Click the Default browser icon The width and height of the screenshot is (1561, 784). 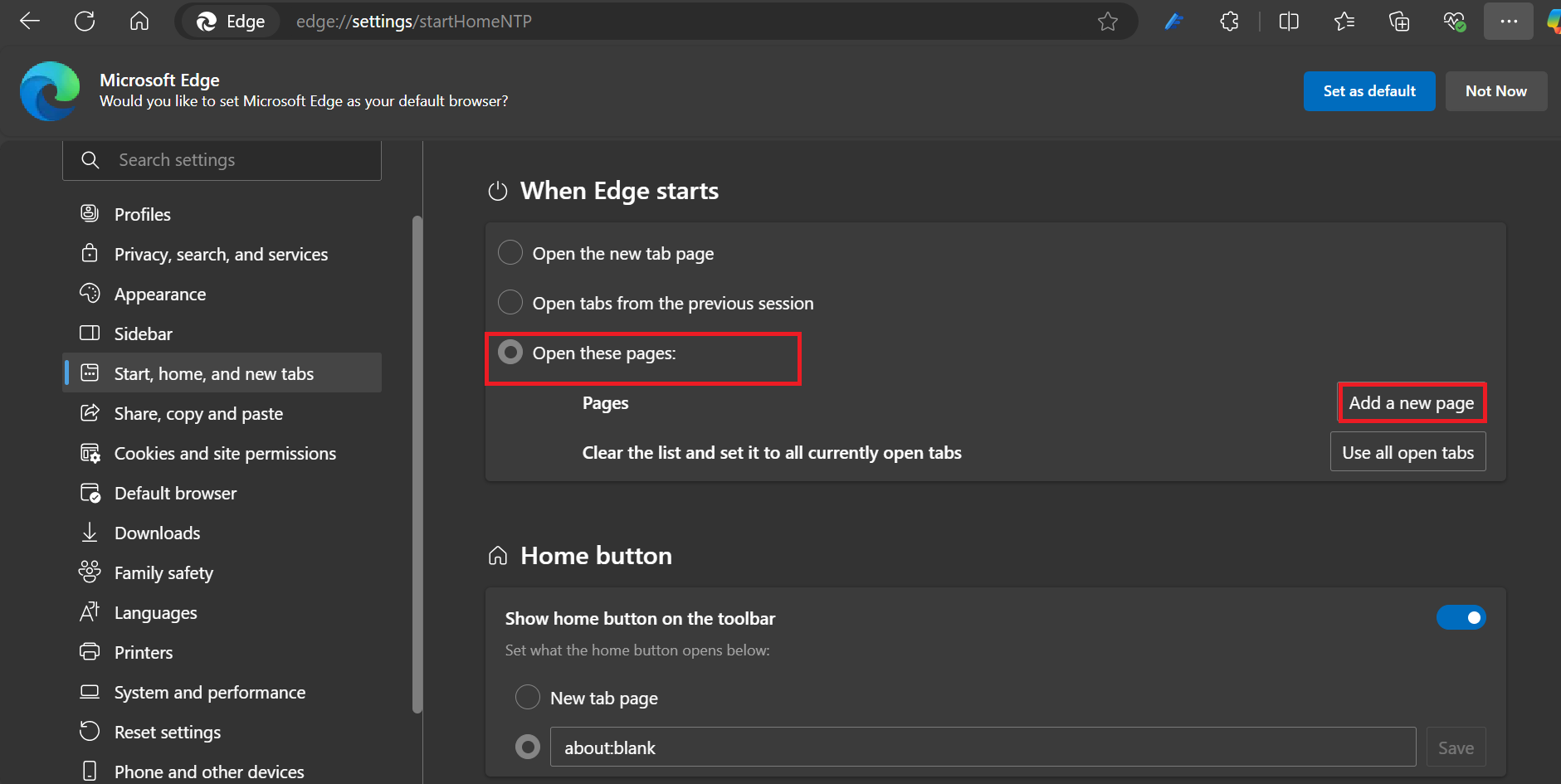pos(90,493)
